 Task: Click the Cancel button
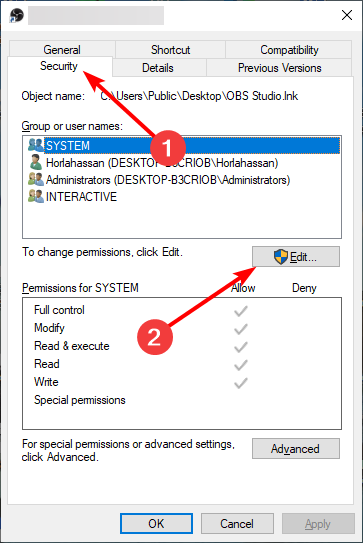237,523
